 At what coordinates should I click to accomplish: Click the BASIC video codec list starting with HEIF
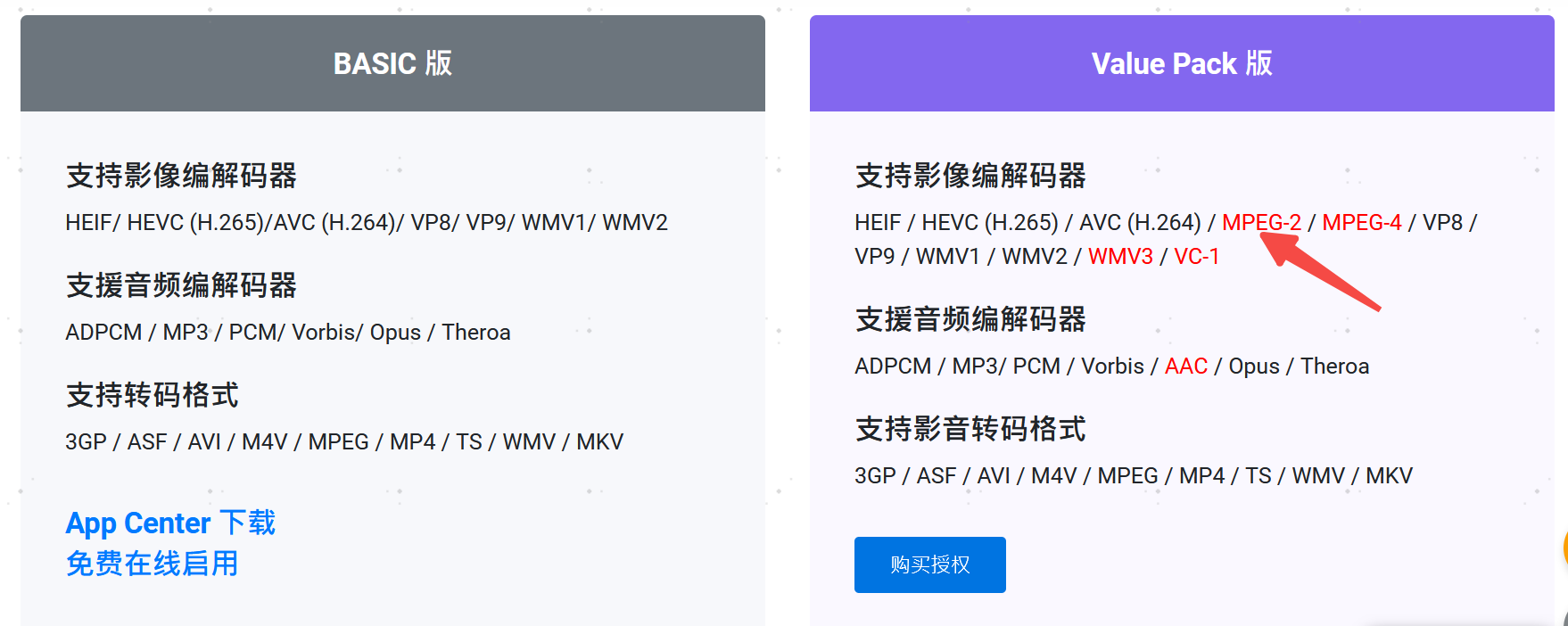click(x=366, y=222)
